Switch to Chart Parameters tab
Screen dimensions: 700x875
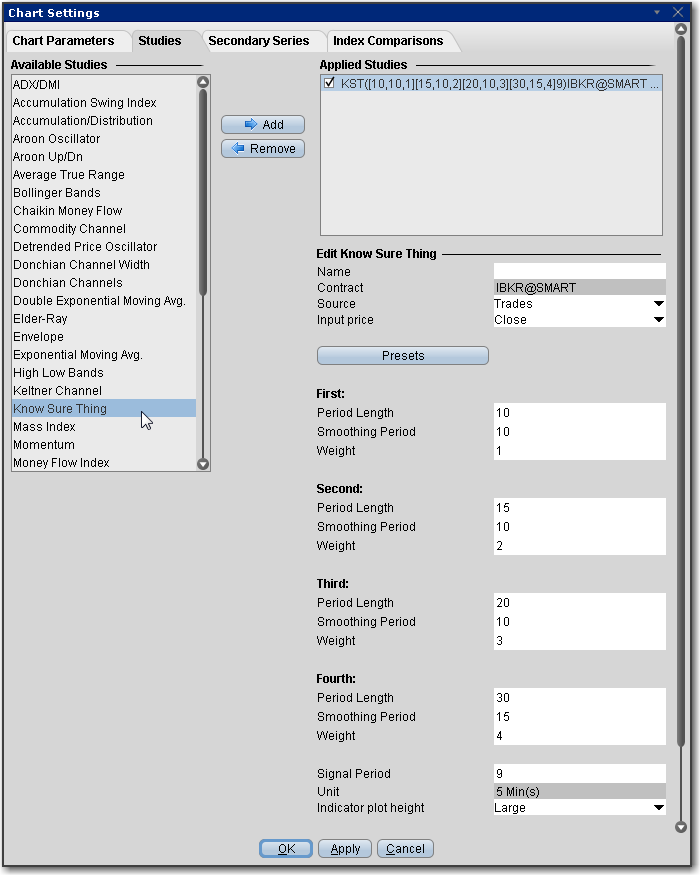coord(62,41)
